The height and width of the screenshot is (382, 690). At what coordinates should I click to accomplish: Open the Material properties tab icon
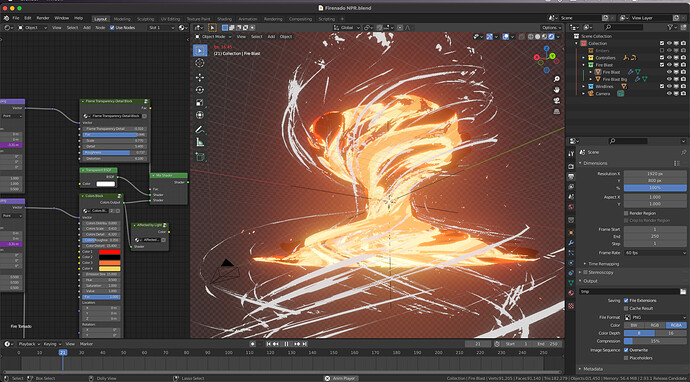tap(571, 293)
